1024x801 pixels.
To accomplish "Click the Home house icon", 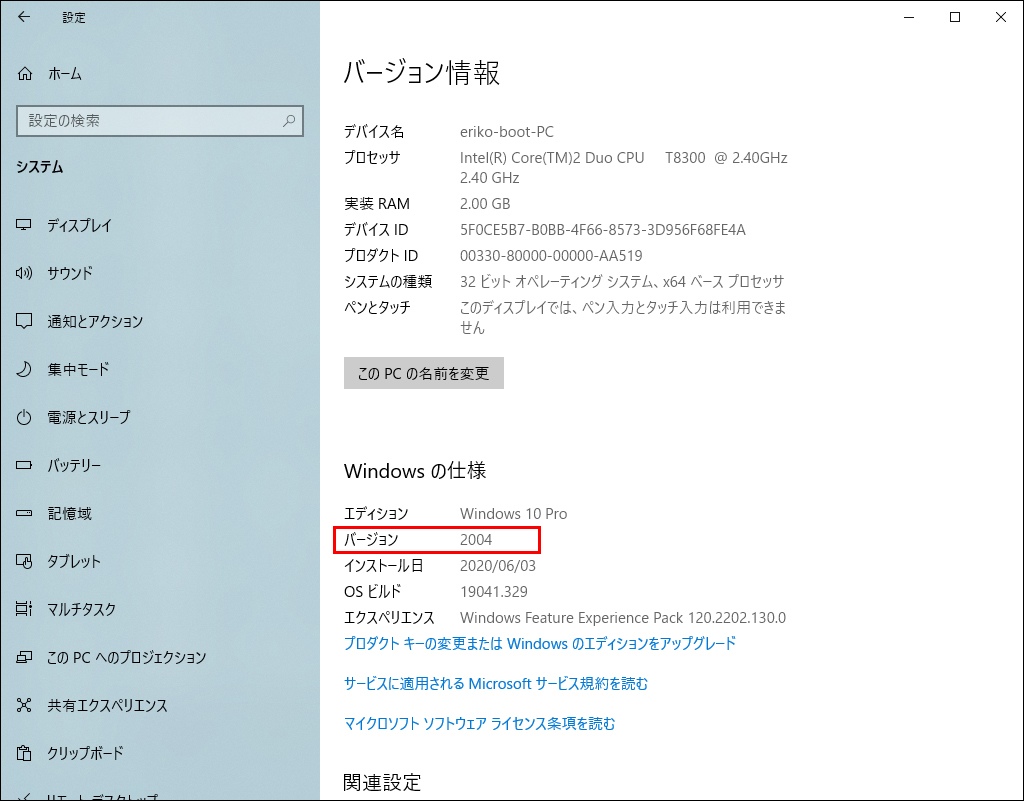I will (x=25, y=74).
